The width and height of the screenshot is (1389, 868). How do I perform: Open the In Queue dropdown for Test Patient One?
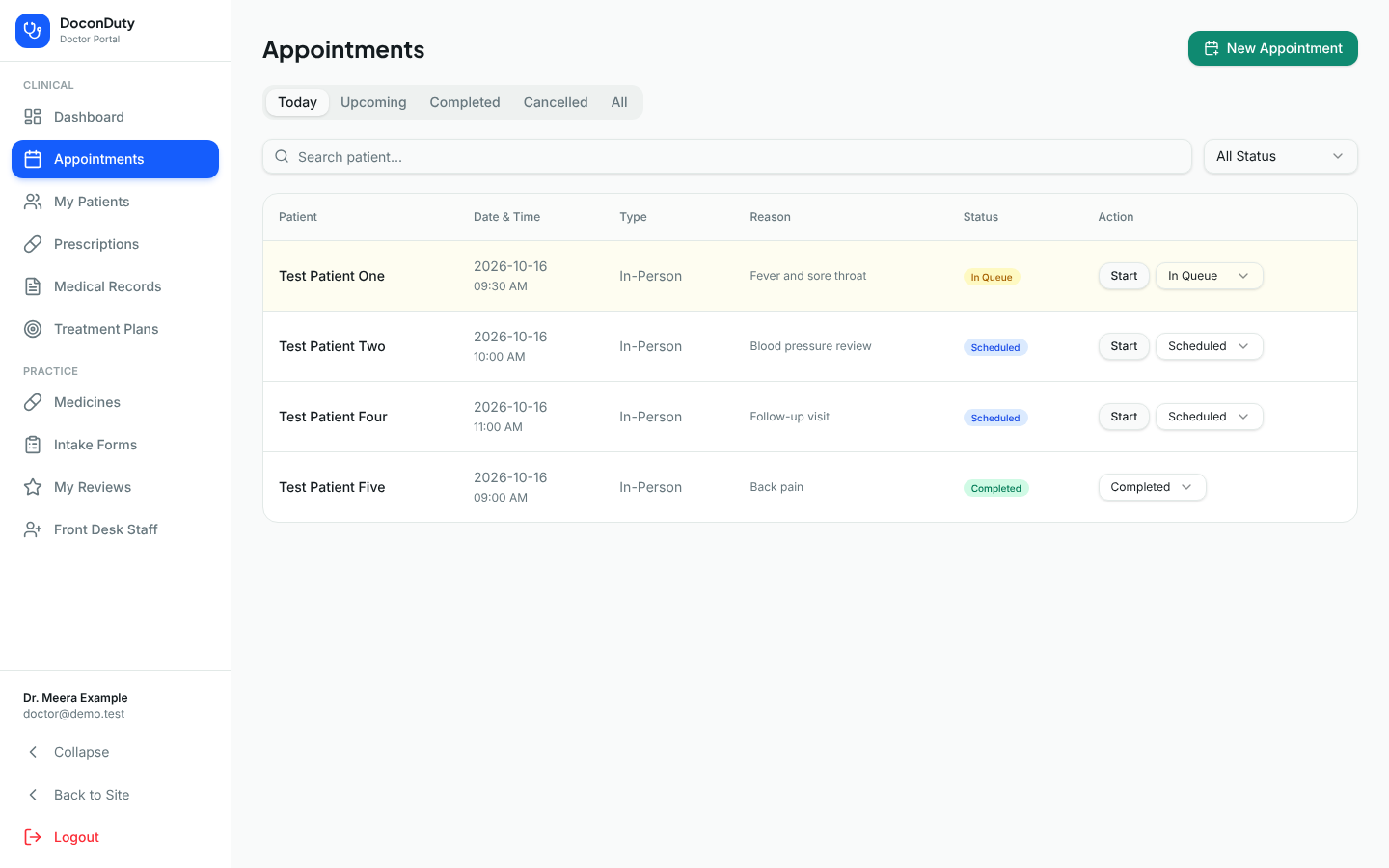coord(1209,276)
